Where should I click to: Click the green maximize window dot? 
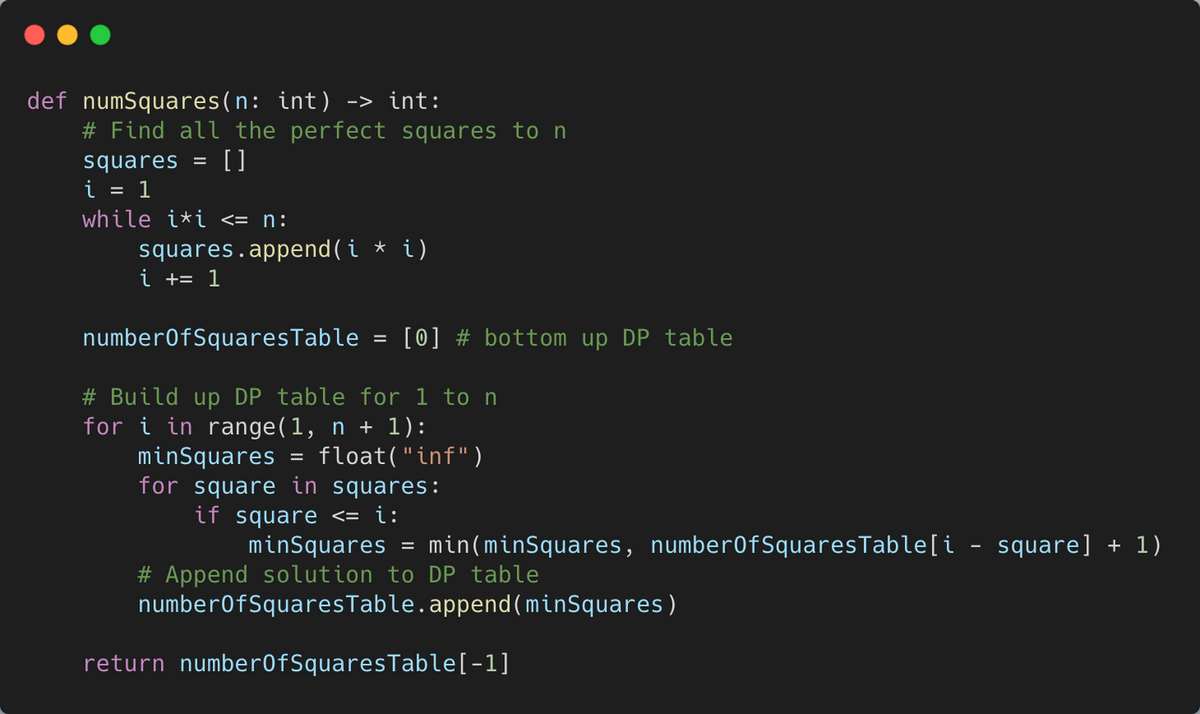(100, 35)
